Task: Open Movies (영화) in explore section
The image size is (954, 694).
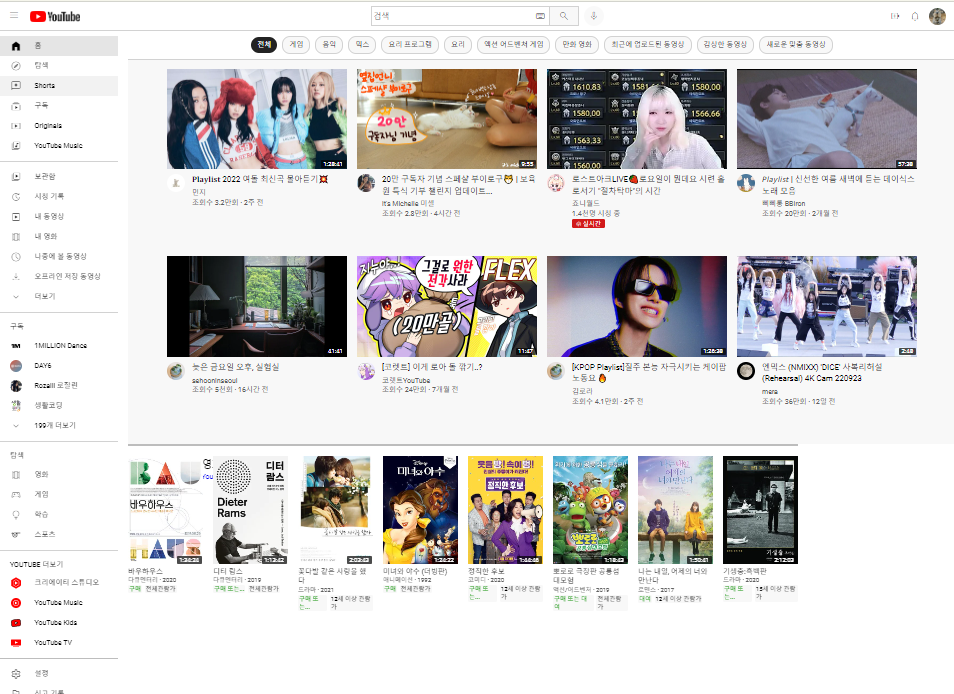Action: [x=59, y=474]
